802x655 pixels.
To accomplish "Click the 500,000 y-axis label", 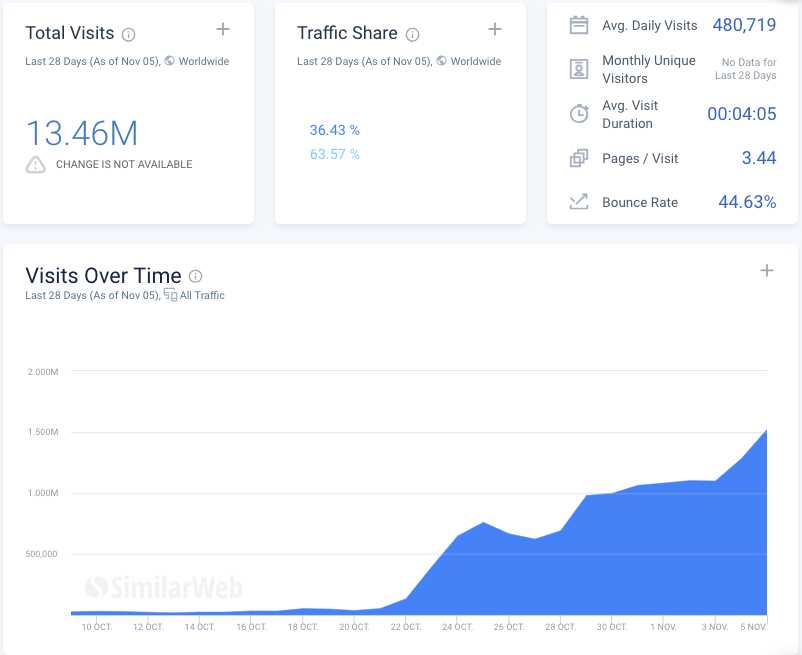I will 41,554.
